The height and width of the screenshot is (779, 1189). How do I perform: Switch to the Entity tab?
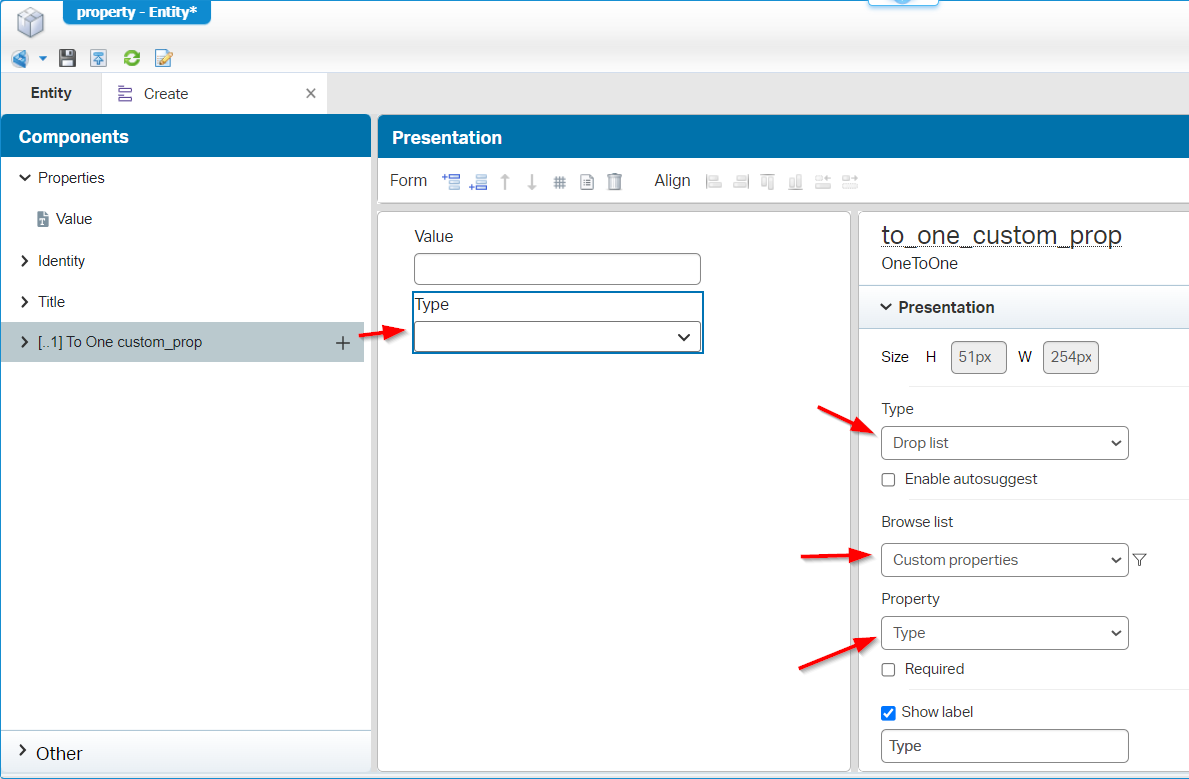51,93
